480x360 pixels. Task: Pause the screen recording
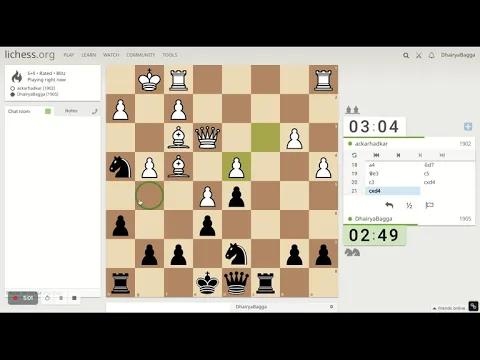pyautogui.click(x=61, y=298)
